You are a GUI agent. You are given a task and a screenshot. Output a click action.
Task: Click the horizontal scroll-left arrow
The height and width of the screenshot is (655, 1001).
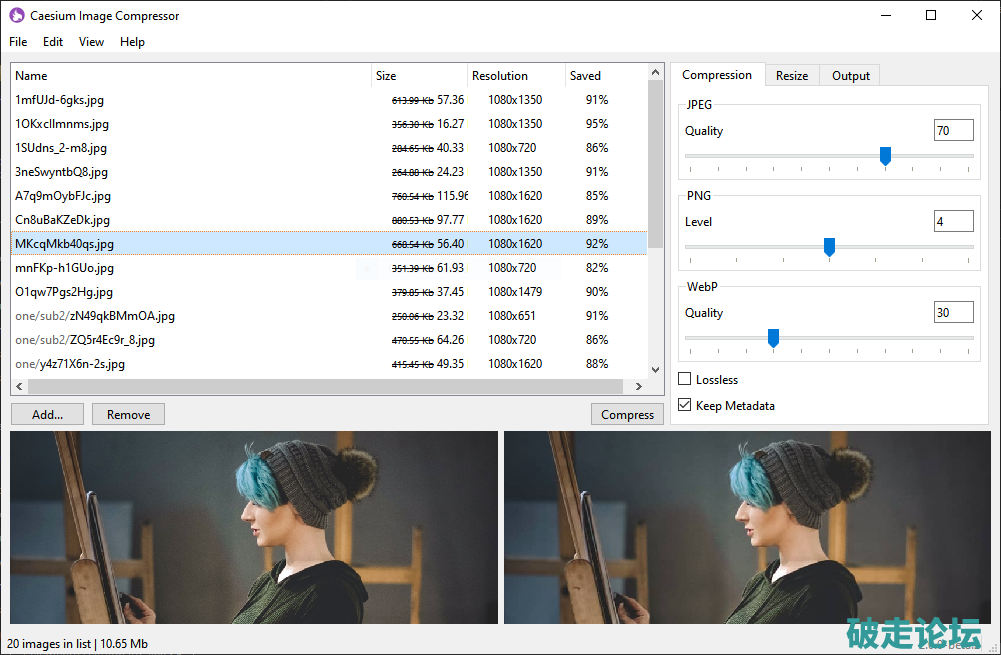pyautogui.click(x=19, y=386)
